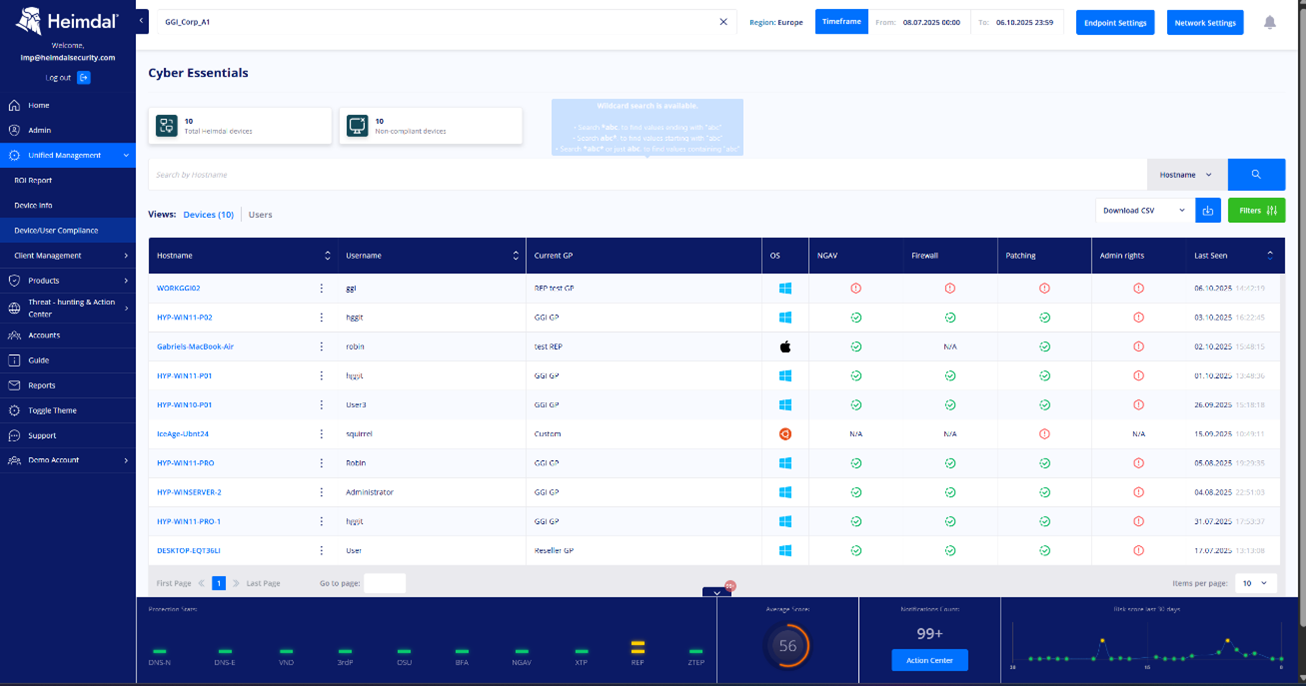The image size is (1306, 686).
Task: Switch to the Users view tab
Action: 260,214
